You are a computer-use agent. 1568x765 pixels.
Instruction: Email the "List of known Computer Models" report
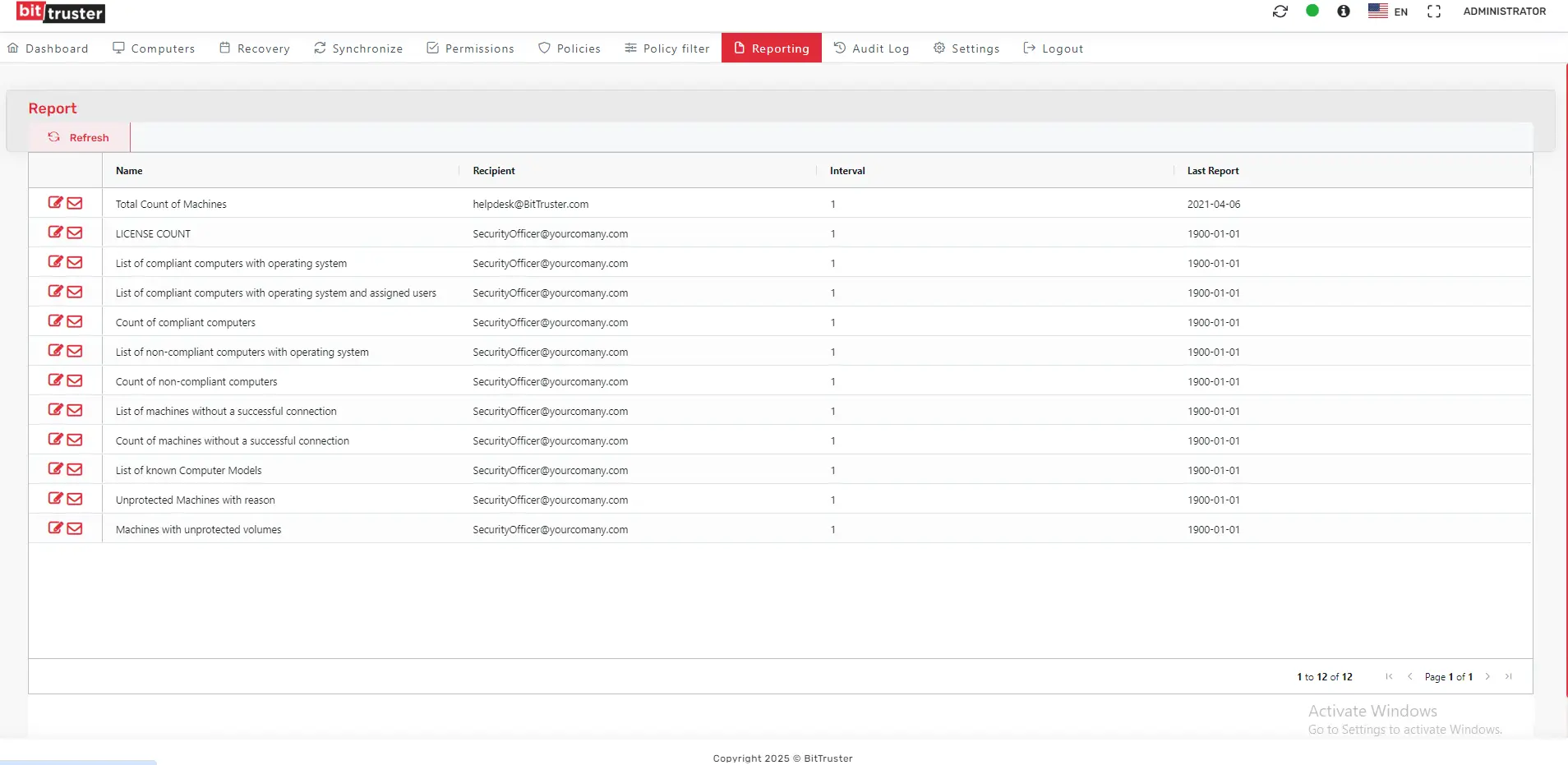point(75,469)
